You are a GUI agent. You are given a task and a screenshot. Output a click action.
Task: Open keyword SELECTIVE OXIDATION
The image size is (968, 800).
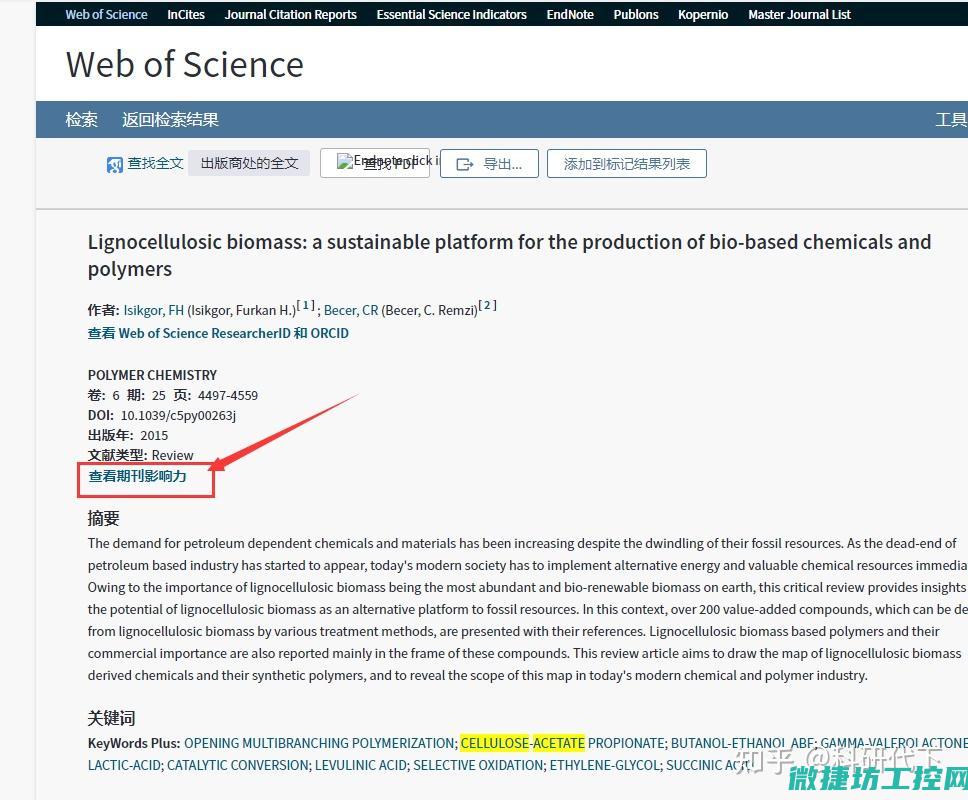[x=478, y=765]
